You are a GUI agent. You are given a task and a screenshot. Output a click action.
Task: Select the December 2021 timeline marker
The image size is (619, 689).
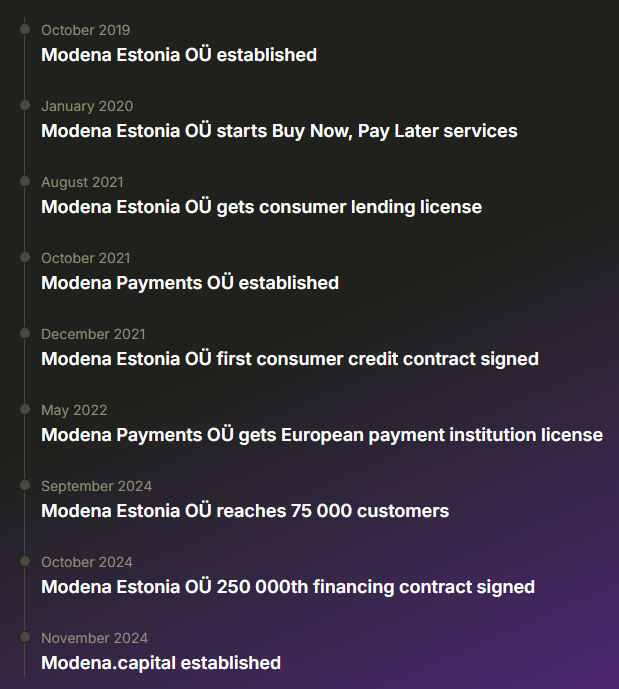(24, 334)
